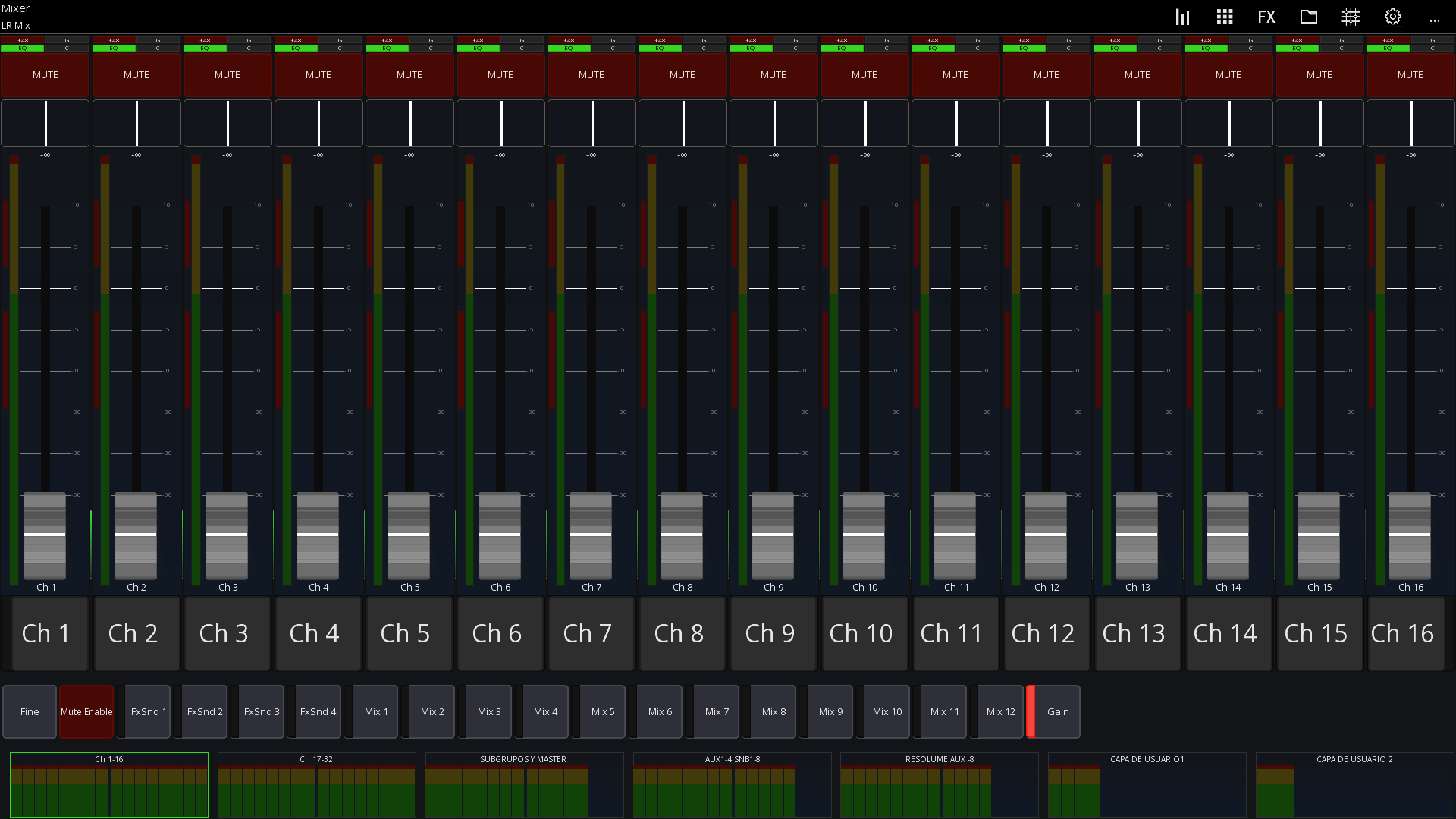Mute channel Ch 16
Viewport: 1456px width, 819px height.
[1410, 75]
